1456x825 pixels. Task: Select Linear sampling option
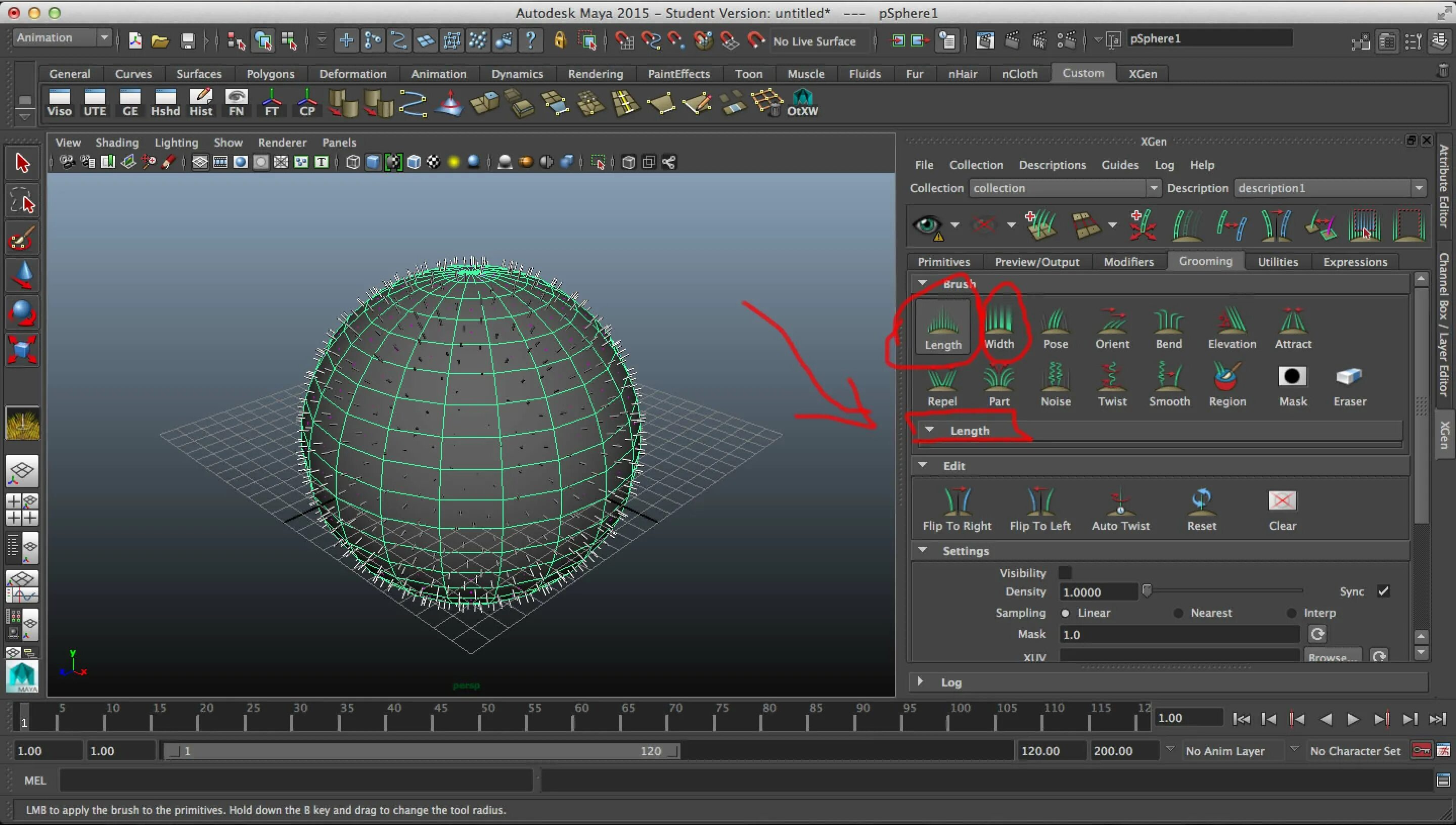(x=1065, y=613)
